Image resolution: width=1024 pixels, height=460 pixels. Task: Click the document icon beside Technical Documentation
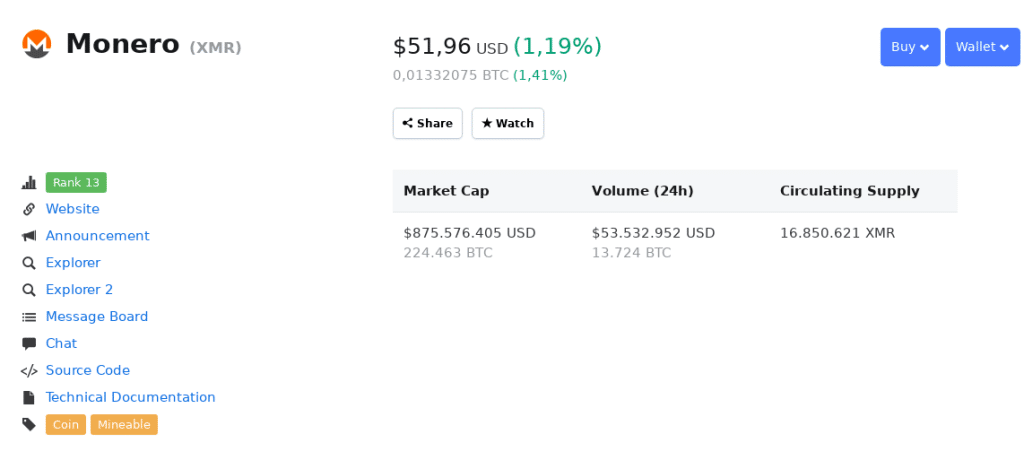(x=29, y=398)
